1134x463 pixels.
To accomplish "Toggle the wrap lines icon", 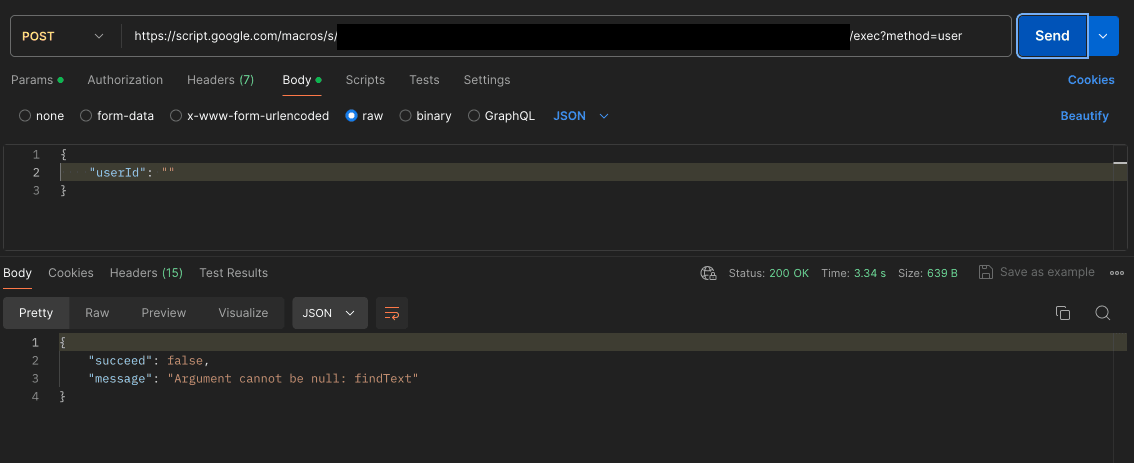I will (392, 313).
